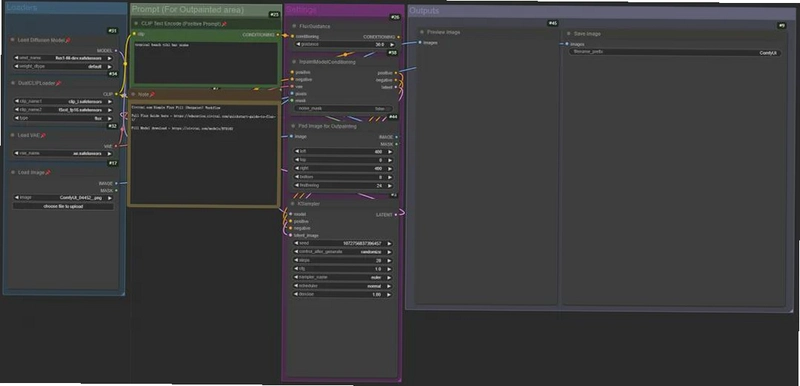
Task: Click the pin icon on Load Diffusion Model
Action: click(x=68, y=40)
